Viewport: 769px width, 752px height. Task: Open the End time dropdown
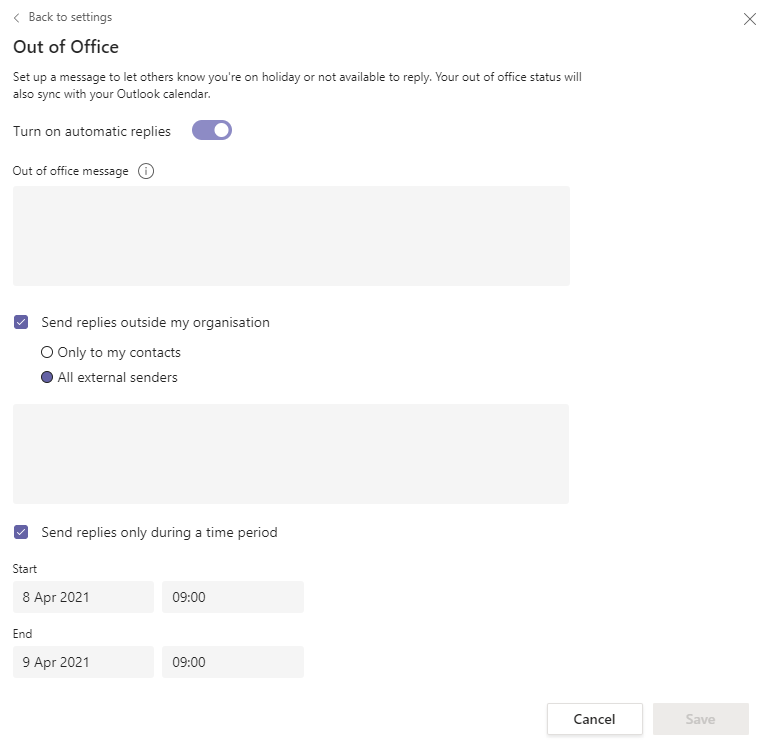click(232, 662)
